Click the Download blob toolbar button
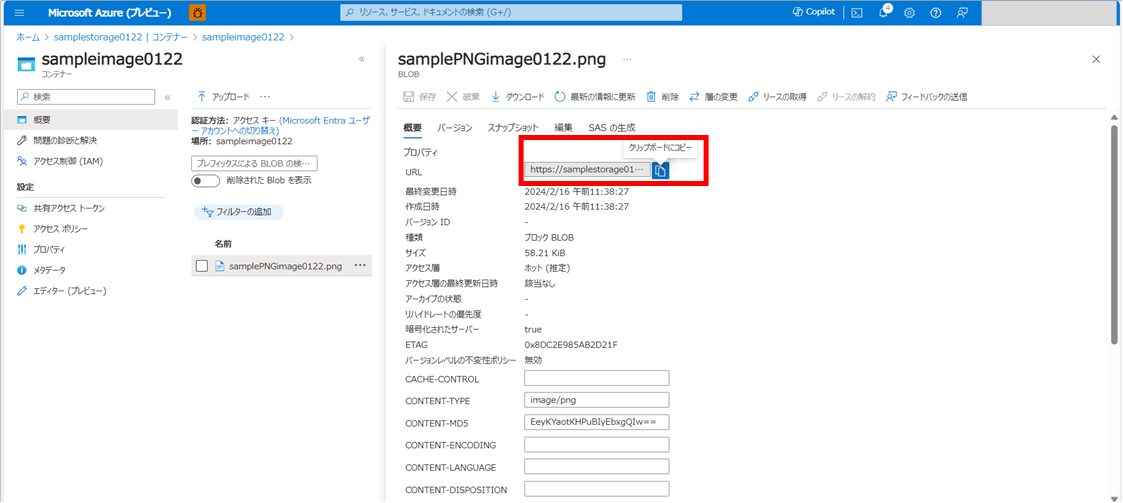1123x503 pixels. (518, 97)
